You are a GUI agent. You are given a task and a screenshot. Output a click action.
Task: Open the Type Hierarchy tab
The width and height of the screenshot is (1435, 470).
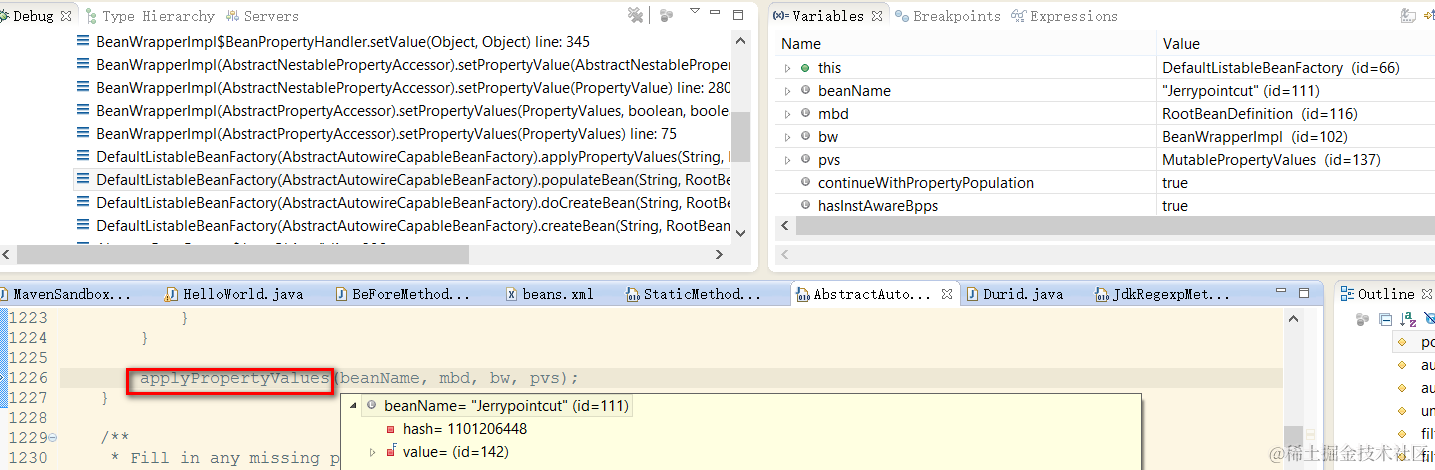coord(151,16)
